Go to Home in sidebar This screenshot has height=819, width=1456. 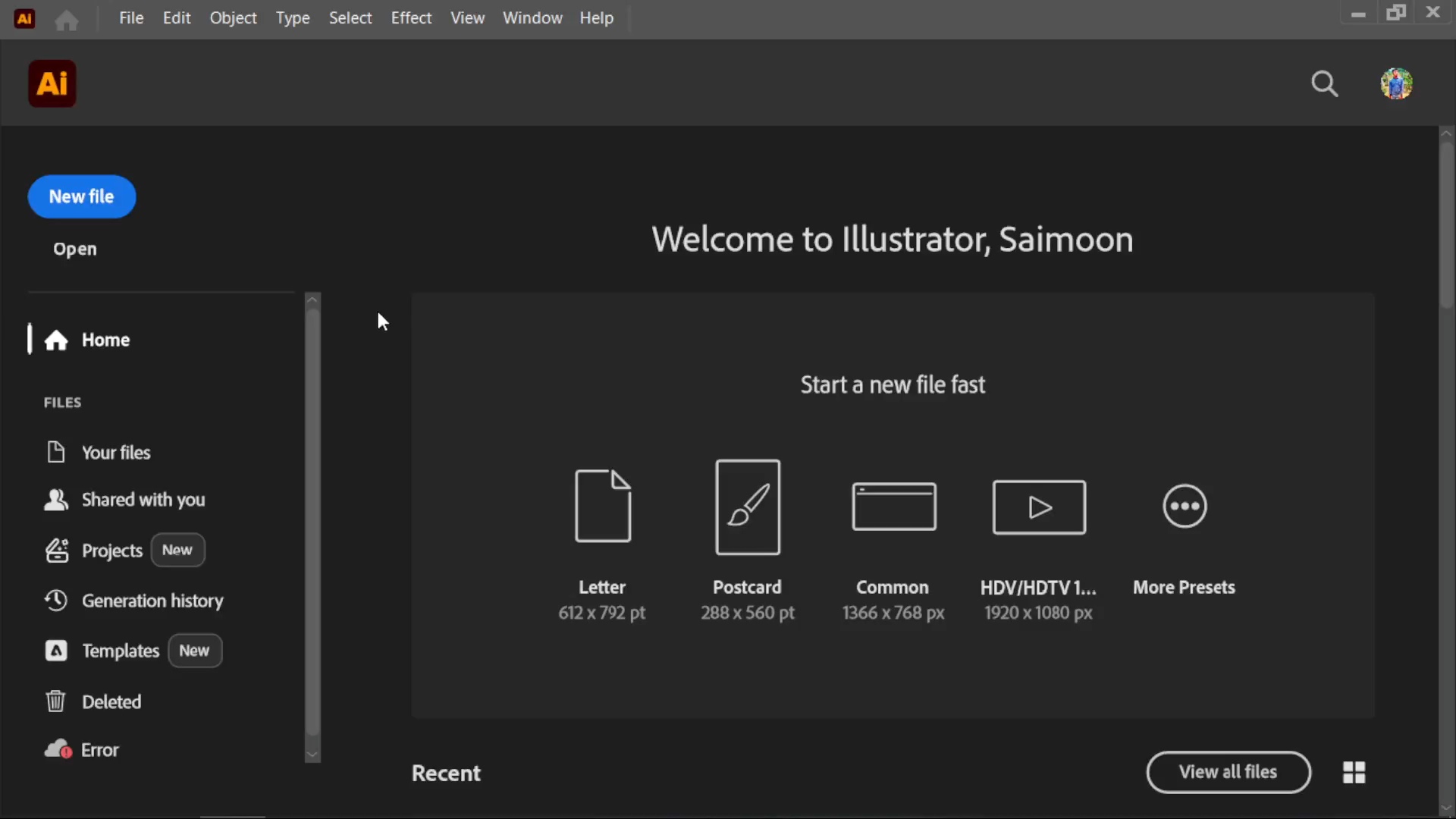(x=105, y=340)
